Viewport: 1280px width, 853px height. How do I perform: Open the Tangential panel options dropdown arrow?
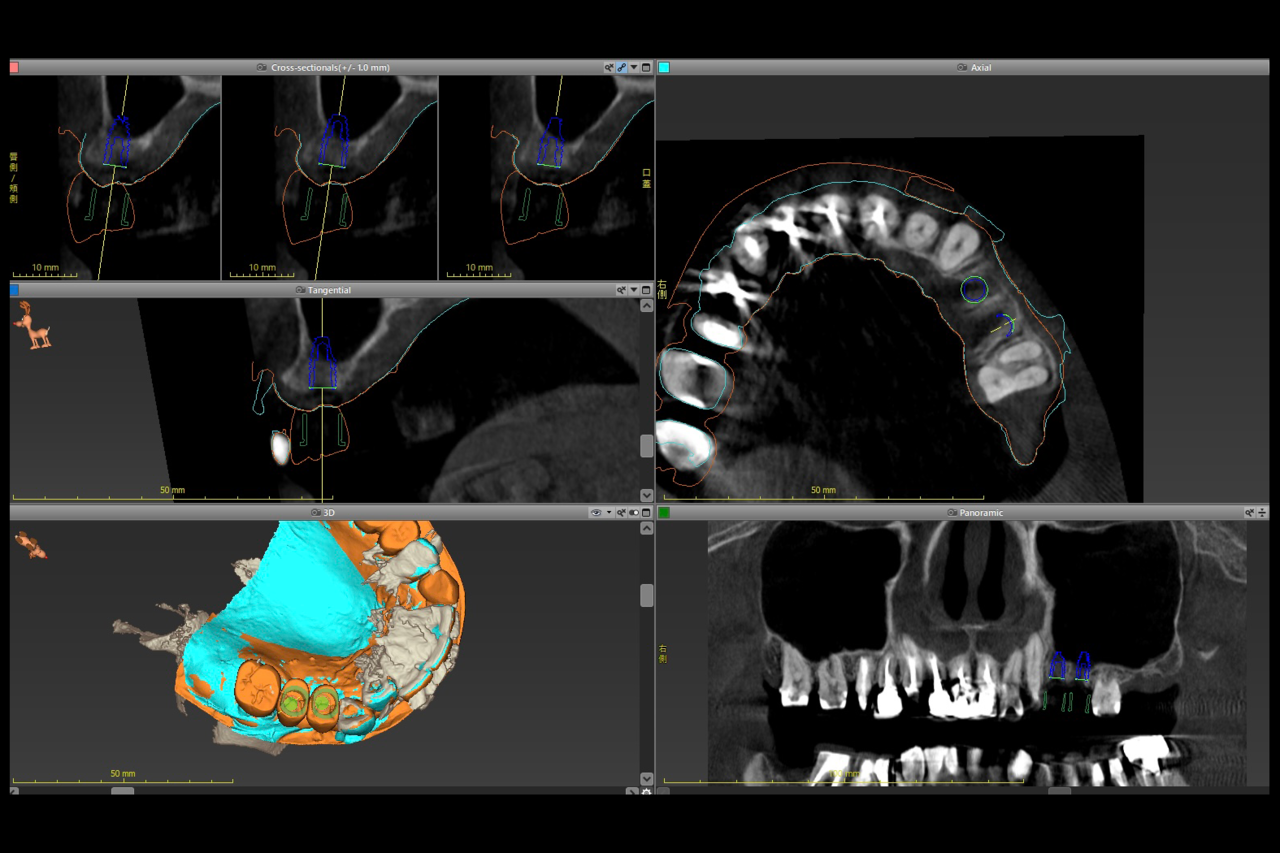634,290
